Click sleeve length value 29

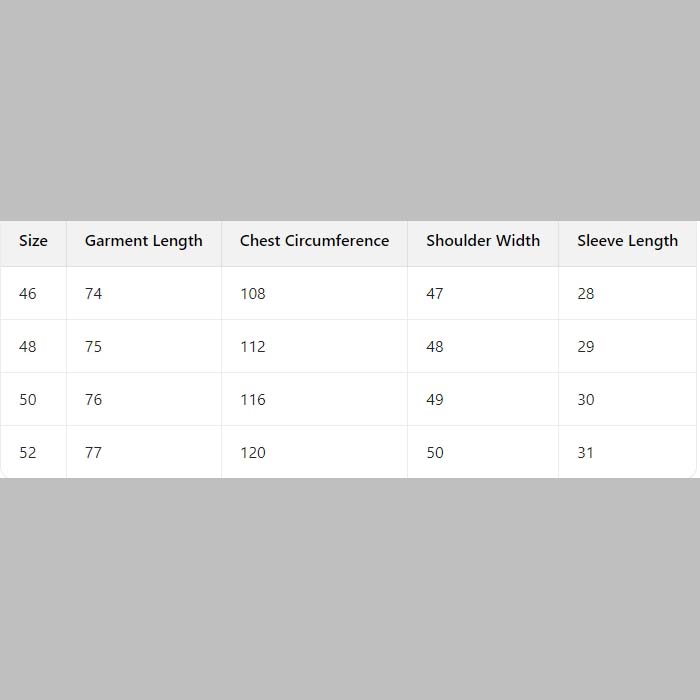[x=586, y=347]
